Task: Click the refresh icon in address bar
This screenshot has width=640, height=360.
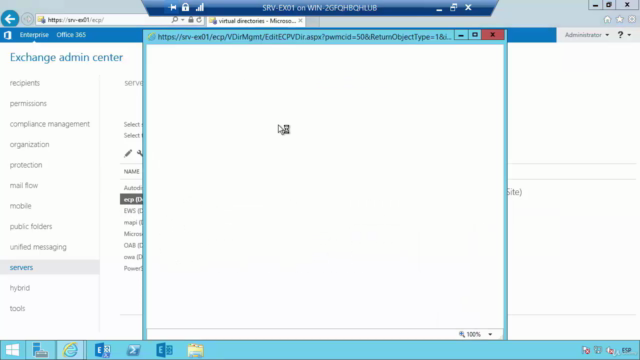Action: pos(199,20)
